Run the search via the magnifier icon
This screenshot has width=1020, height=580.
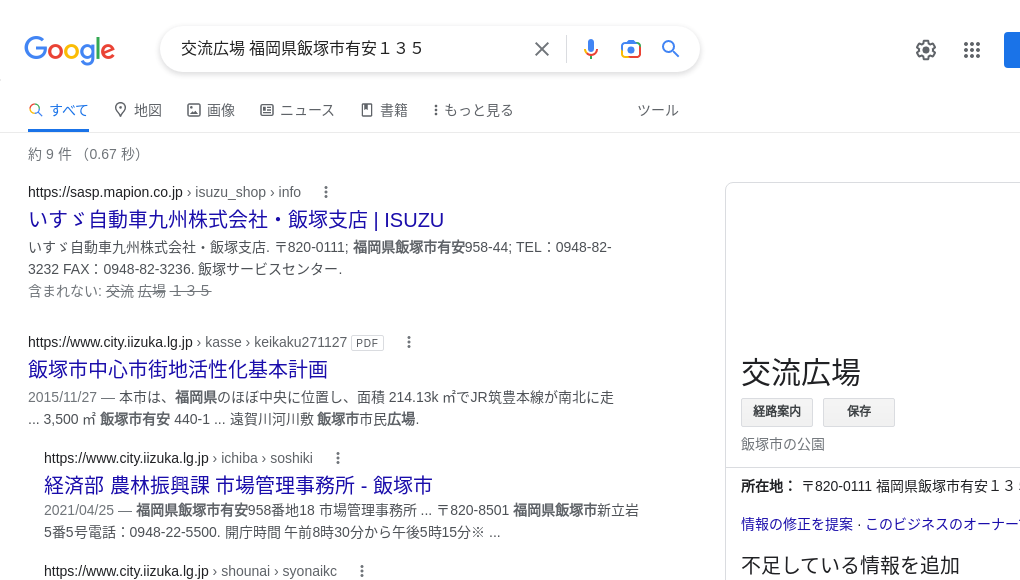[671, 49]
